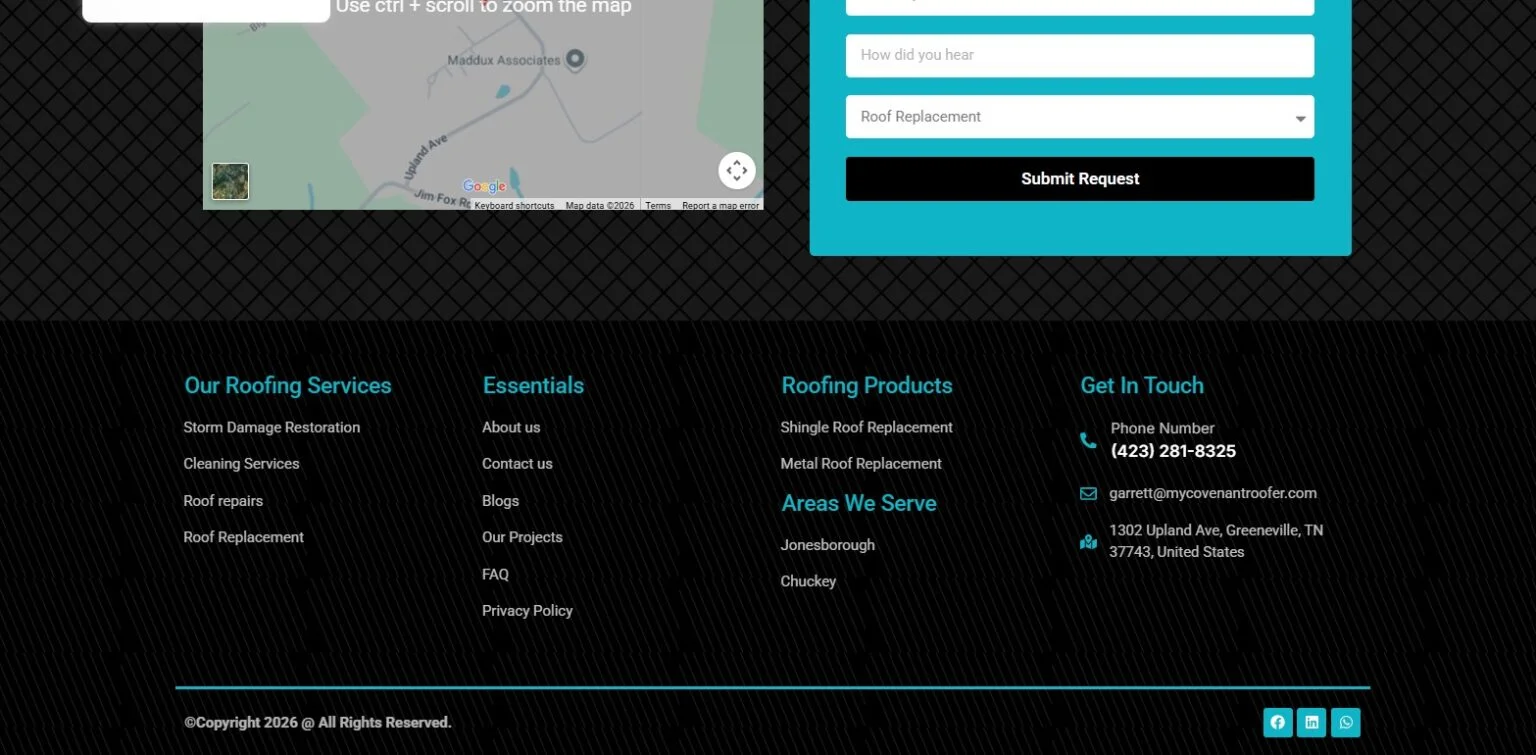1536x755 pixels.
Task: Click the Maddux Associates map pin
Action: pos(575,59)
